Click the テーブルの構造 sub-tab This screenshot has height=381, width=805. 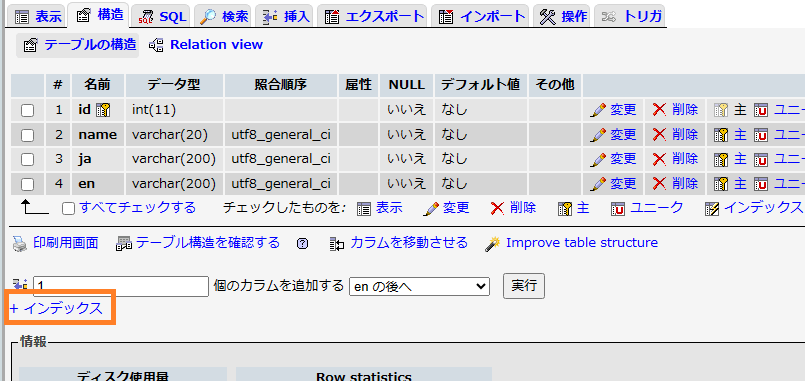(79, 45)
